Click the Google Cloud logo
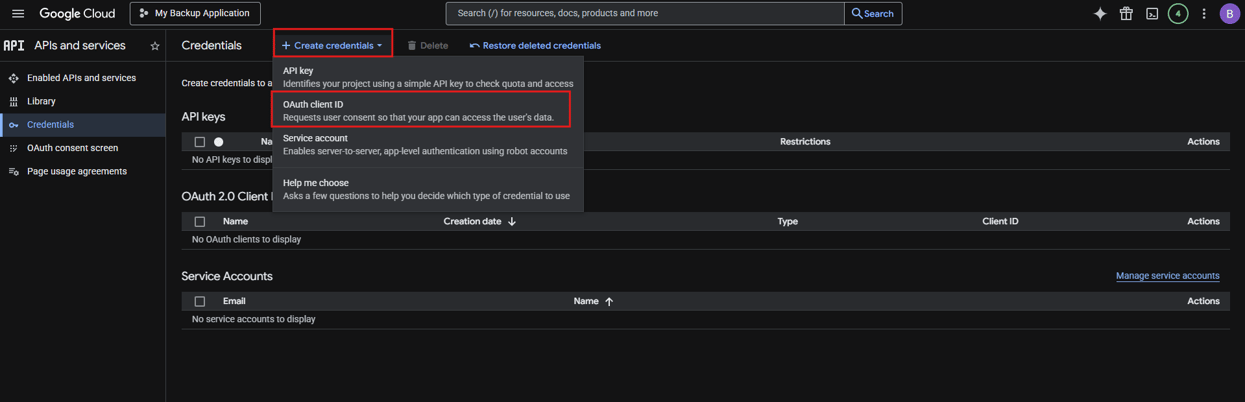Screen dimensions: 1245x402 77,14
